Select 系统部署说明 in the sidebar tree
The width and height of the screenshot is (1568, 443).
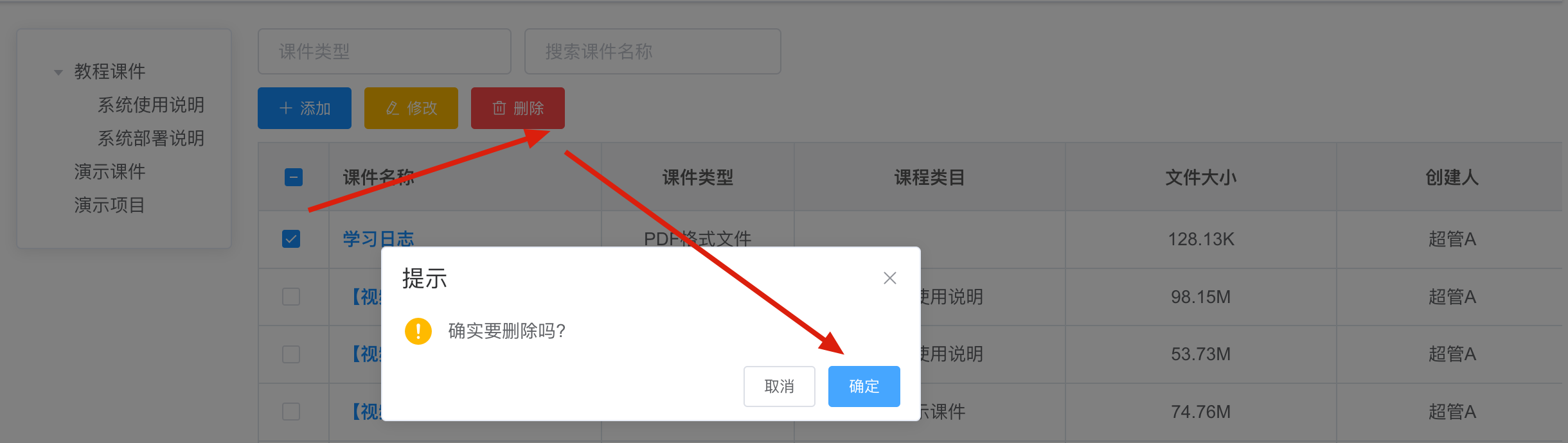click(151, 138)
